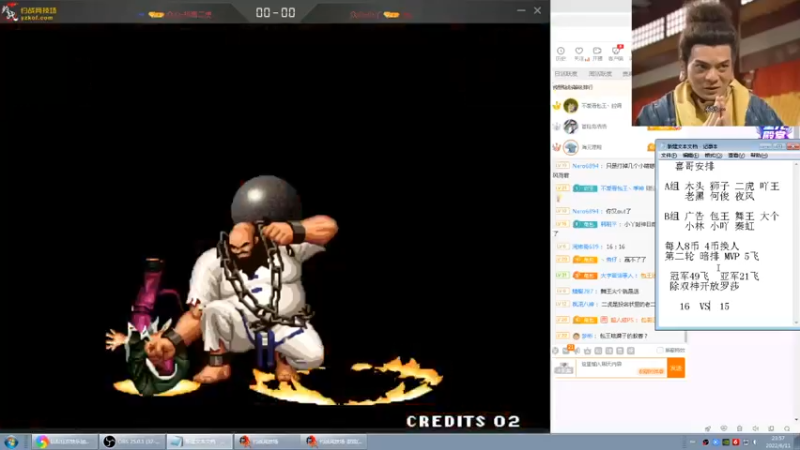Open Notepad's Help (帮助) menu
Viewport: 800px width, 450px height.
click(759, 156)
